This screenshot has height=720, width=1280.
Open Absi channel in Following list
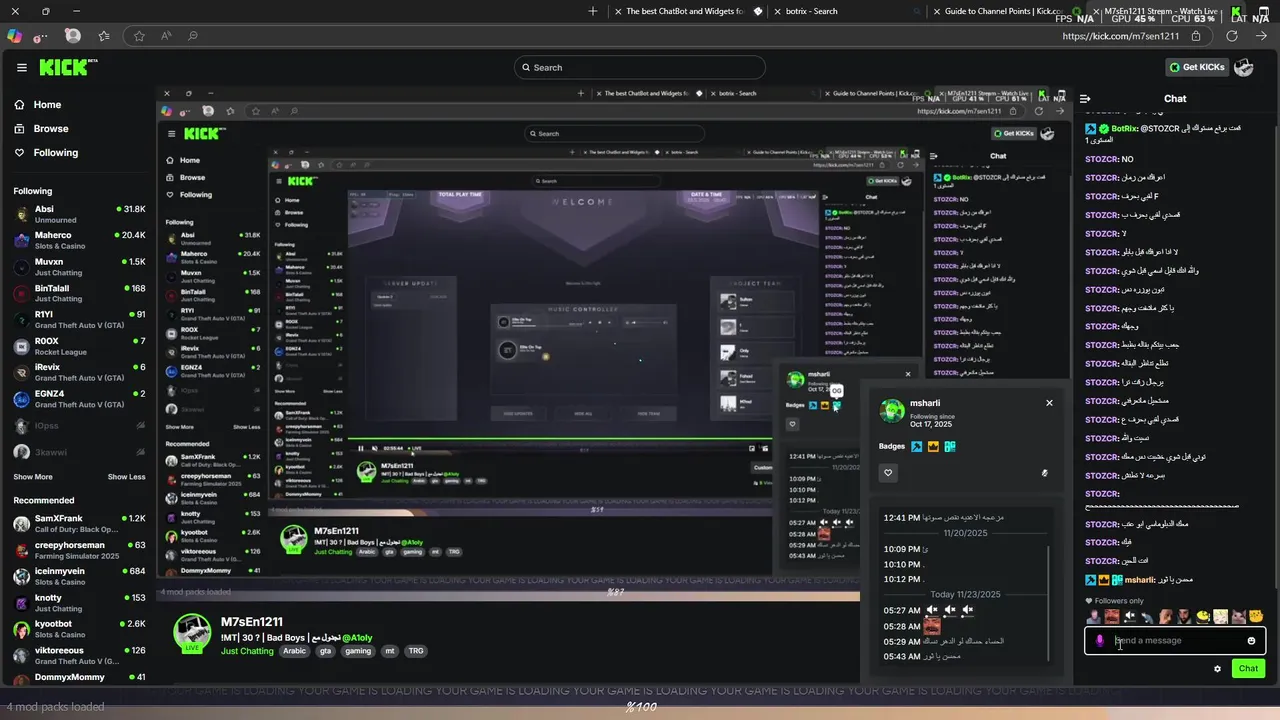coord(78,214)
